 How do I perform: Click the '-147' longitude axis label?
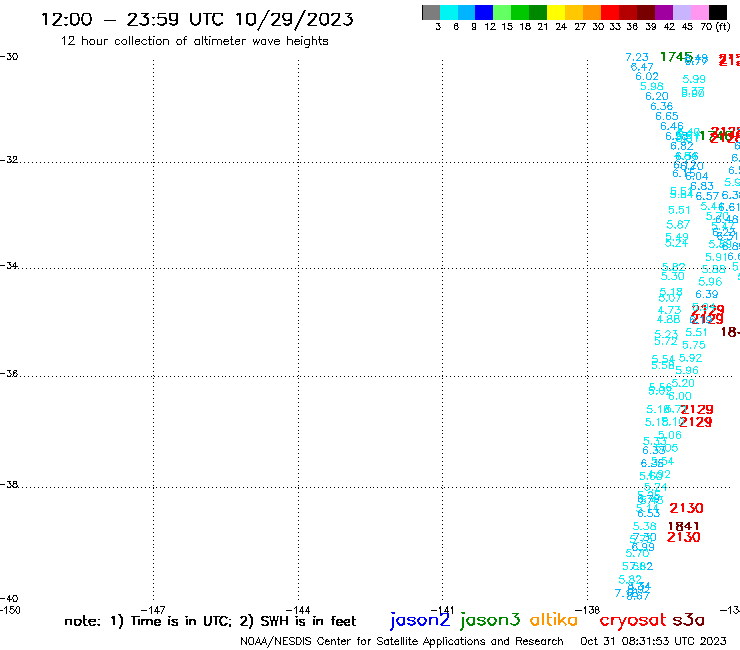(x=153, y=610)
